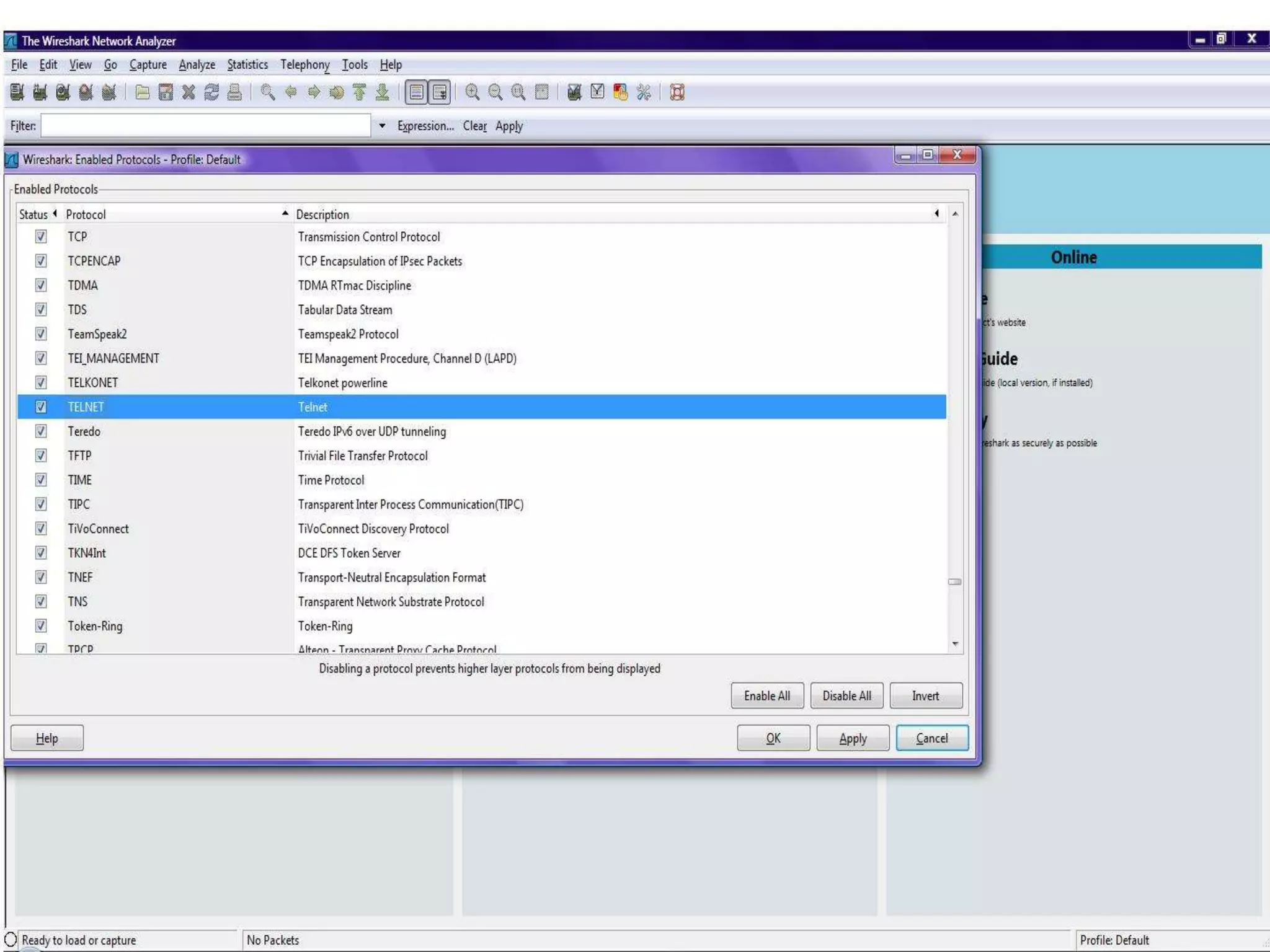
Task: Click the Disable All button
Action: 846,696
